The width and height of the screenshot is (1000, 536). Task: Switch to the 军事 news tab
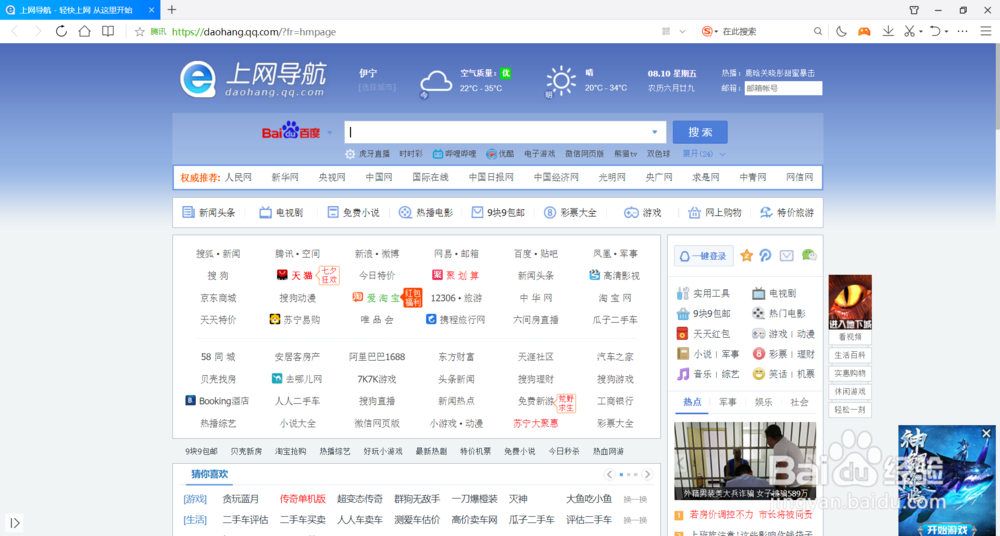click(728, 402)
